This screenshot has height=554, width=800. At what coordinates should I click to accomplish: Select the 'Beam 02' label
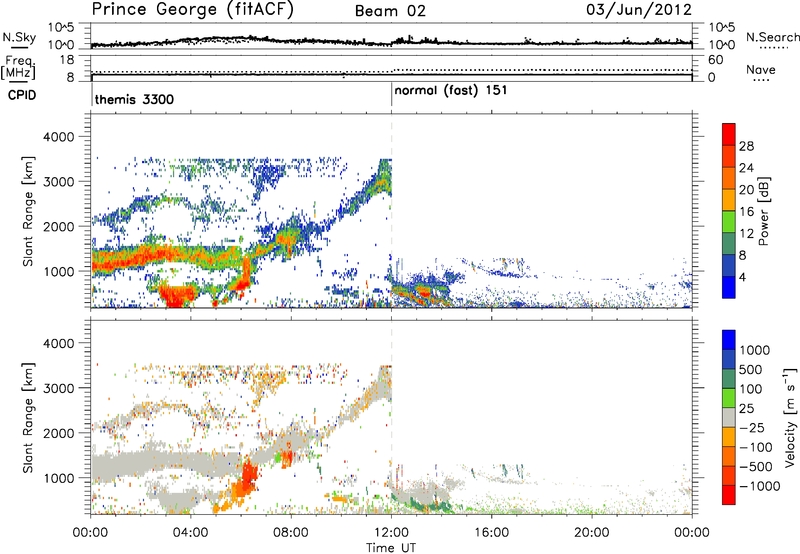coord(390,11)
